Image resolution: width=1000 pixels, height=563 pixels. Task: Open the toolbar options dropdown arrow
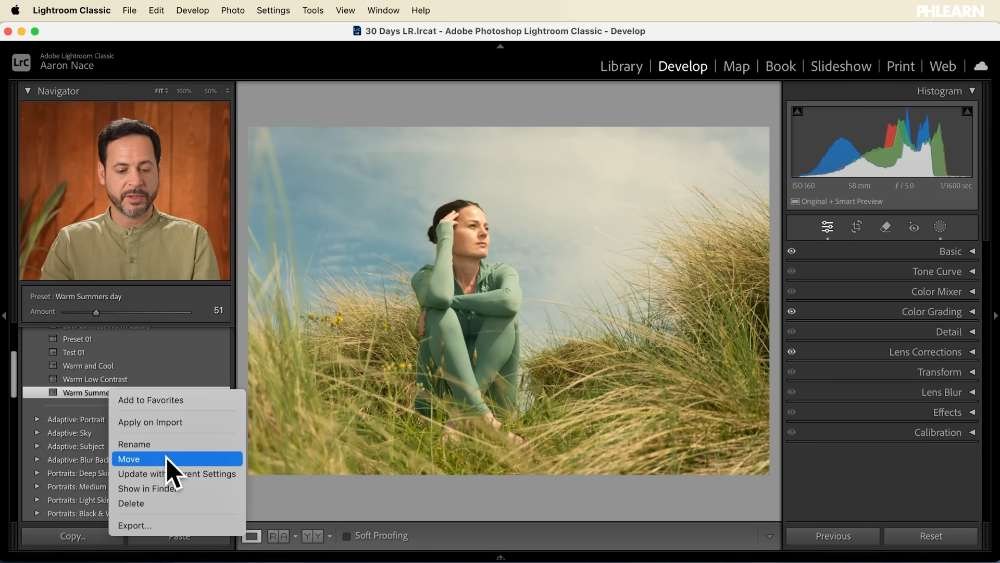(770, 536)
